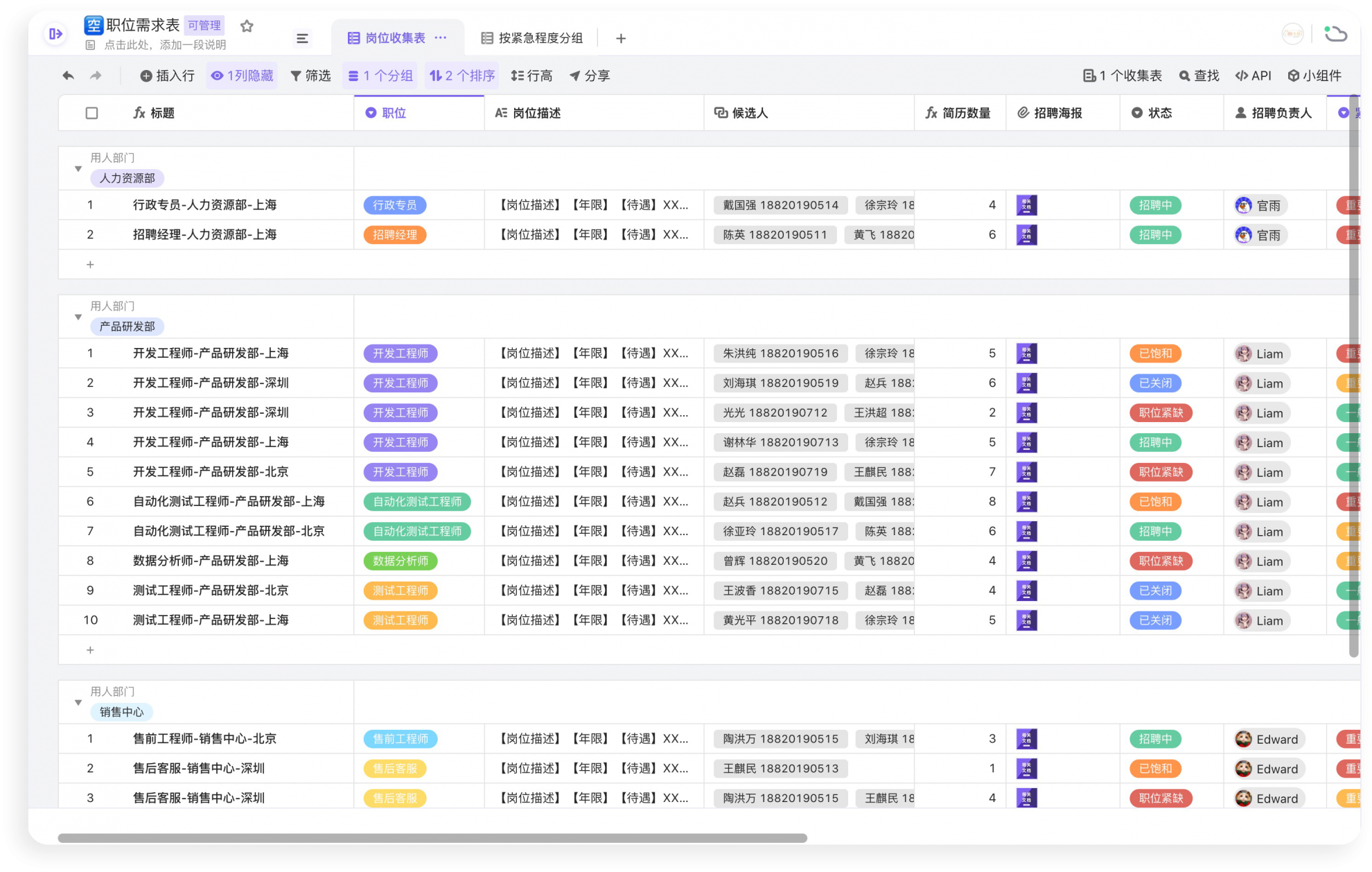Click 官雨 member chip in 行政专员 row
Screen dimensions: 1372x872
click(1260, 205)
